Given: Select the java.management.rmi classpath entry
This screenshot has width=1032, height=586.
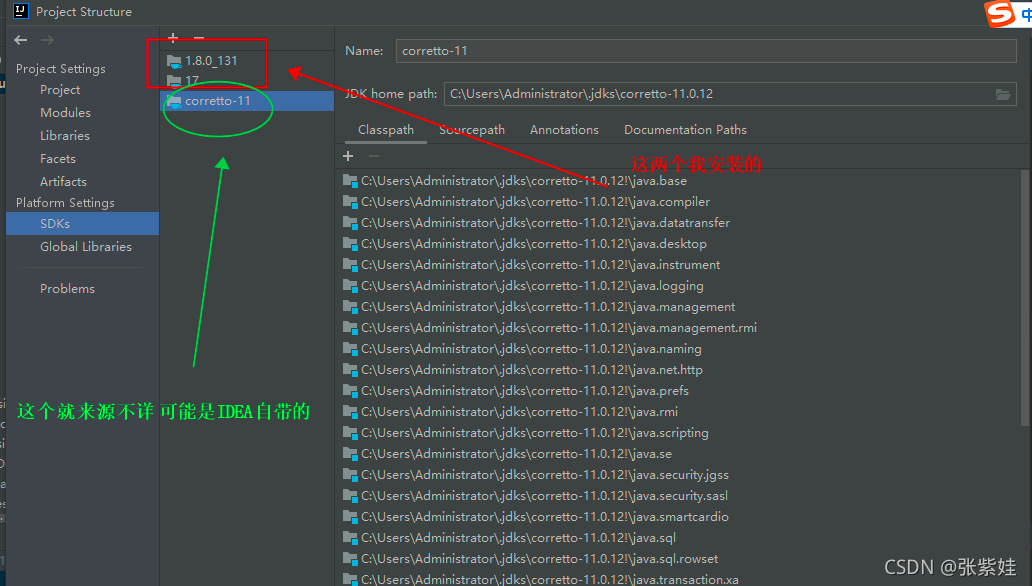Looking at the screenshot, I should (550, 328).
